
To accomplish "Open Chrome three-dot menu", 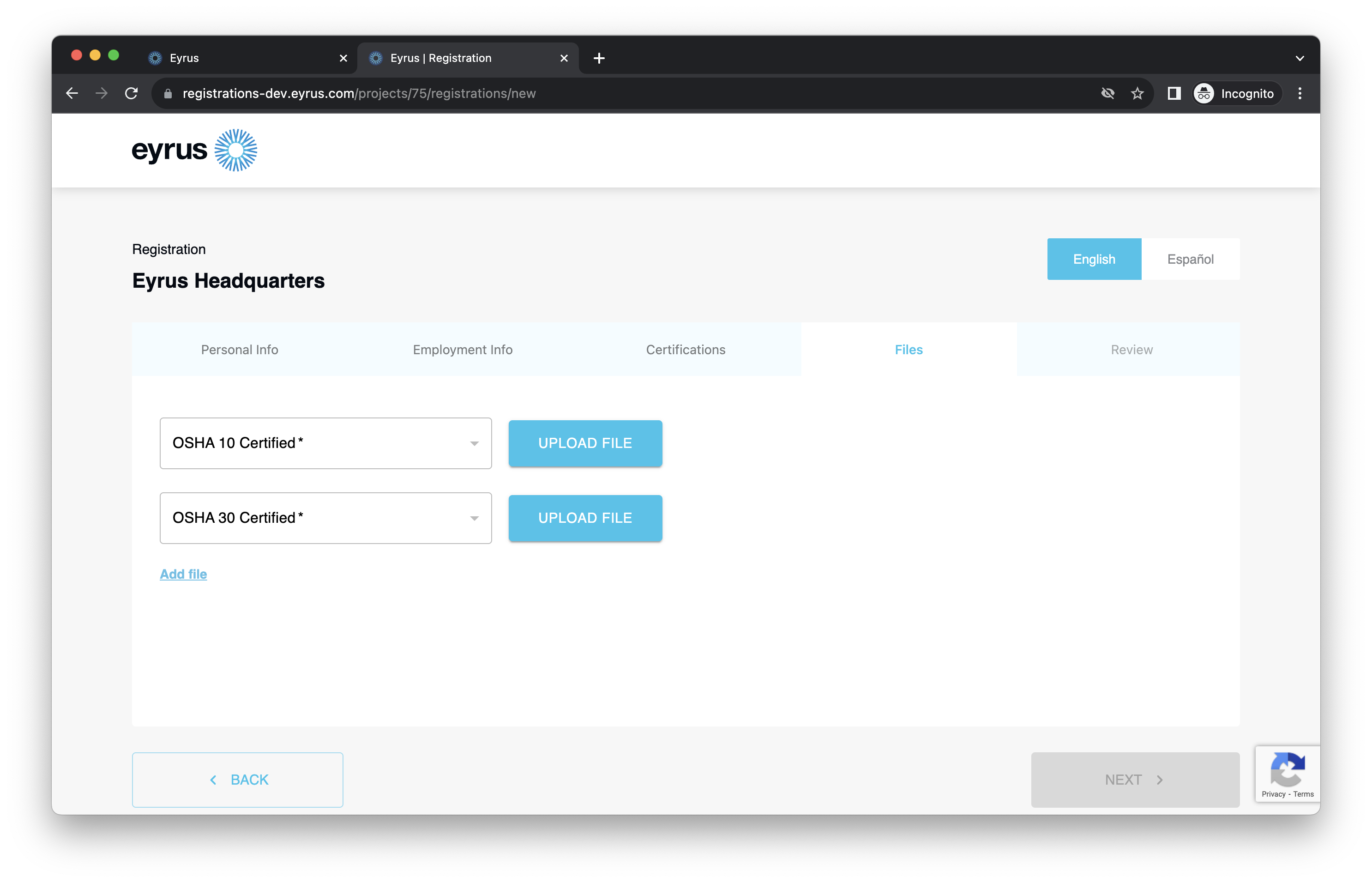I will pyautogui.click(x=1300, y=93).
